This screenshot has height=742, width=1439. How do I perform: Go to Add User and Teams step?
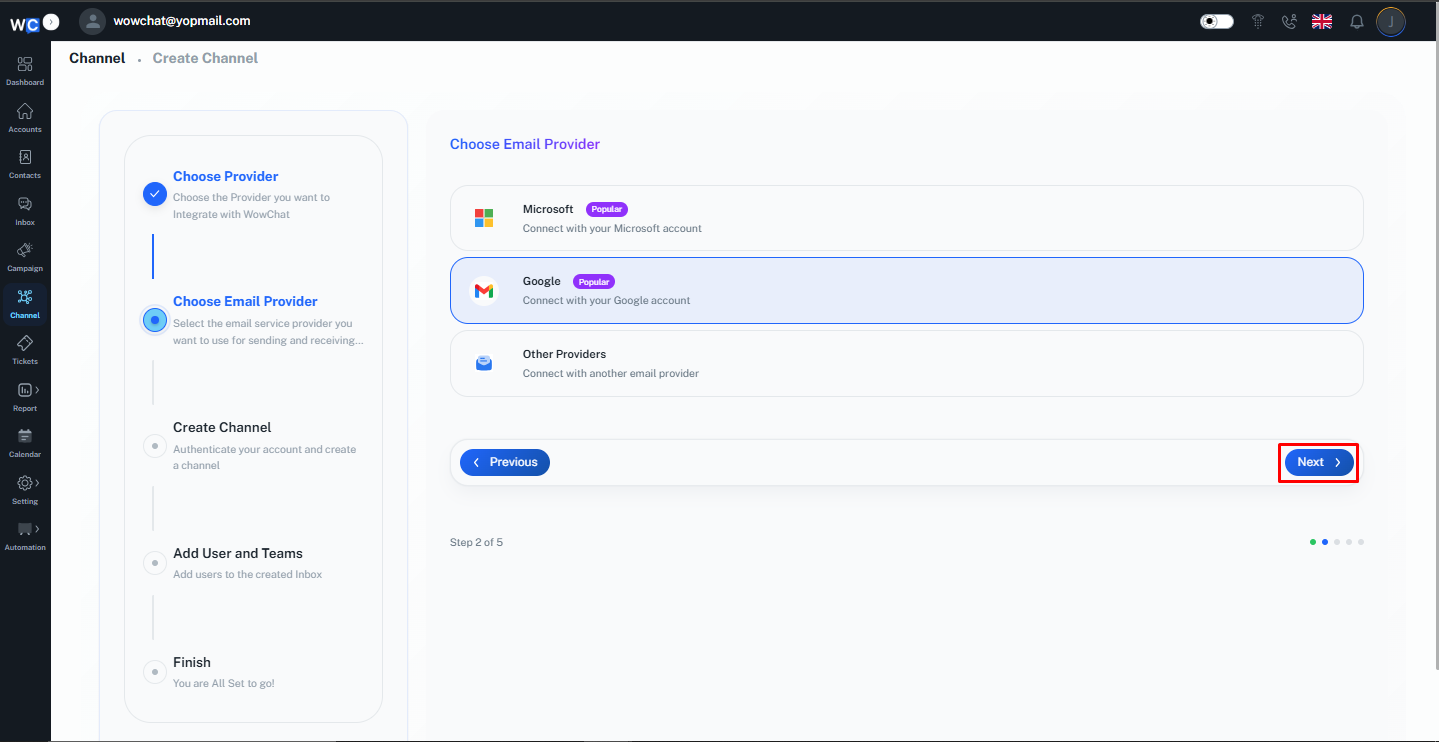[x=238, y=553]
